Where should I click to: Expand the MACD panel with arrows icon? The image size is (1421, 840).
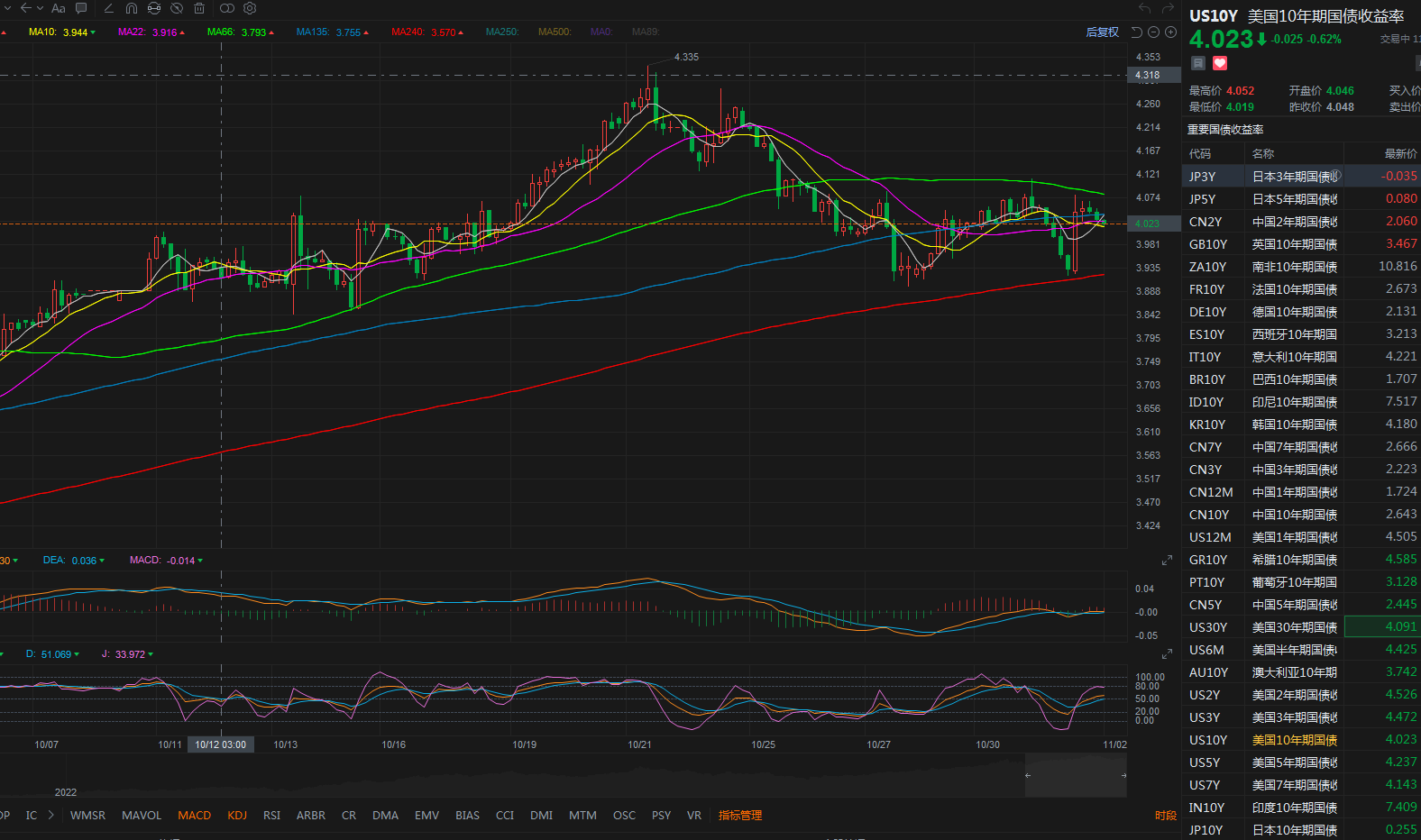point(1167,561)
